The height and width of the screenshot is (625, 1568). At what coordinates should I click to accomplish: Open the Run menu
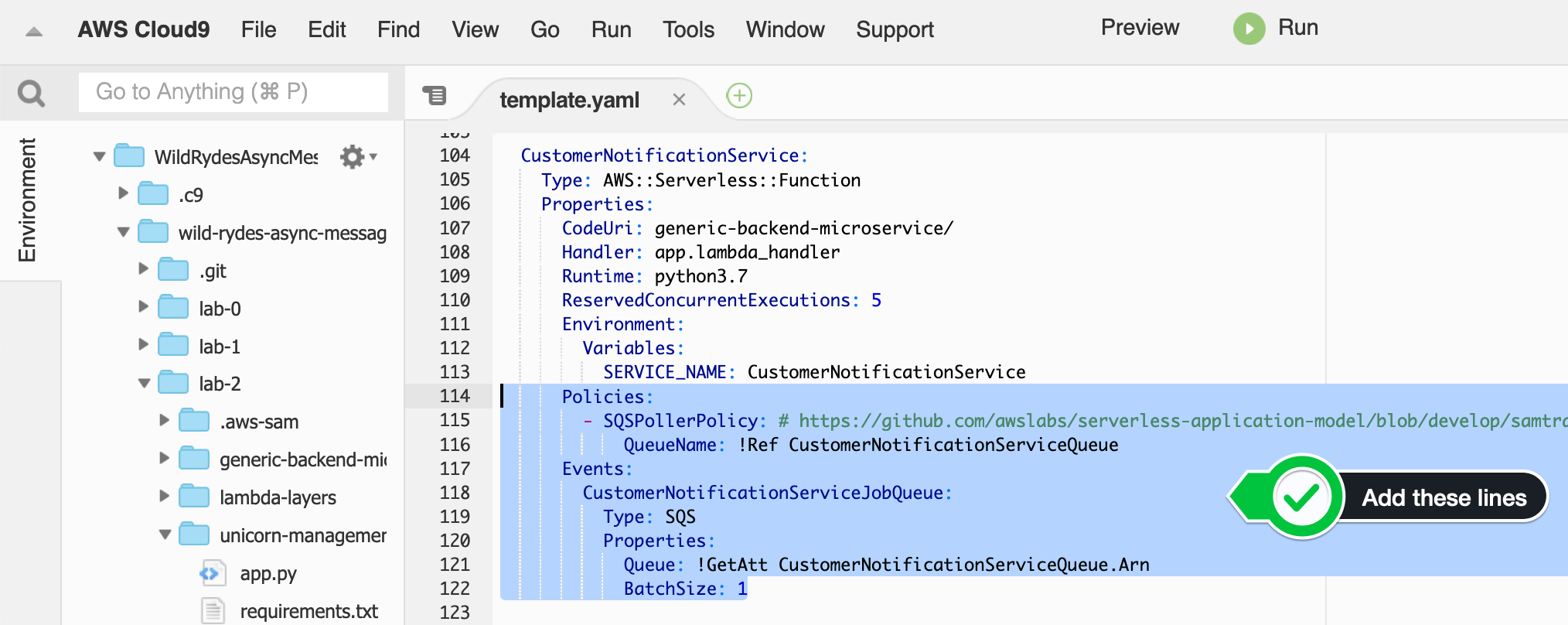[x=612, y=29]
